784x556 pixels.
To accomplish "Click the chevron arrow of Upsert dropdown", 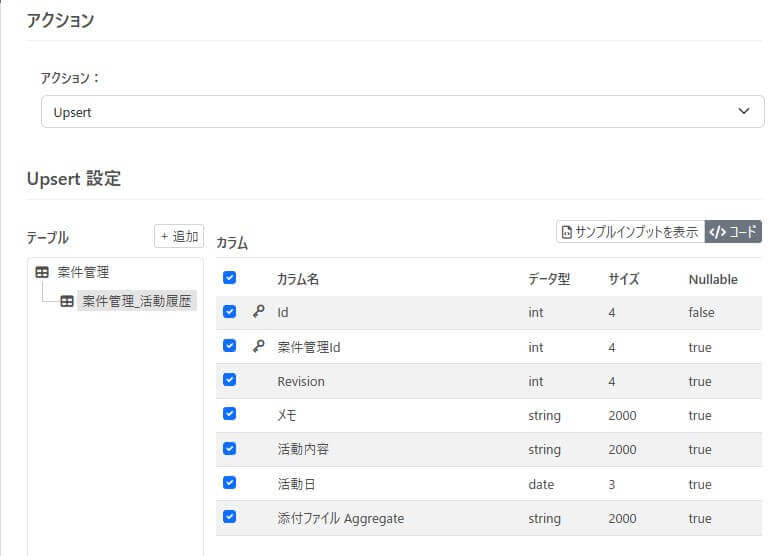I will click(x=744, y=111).
